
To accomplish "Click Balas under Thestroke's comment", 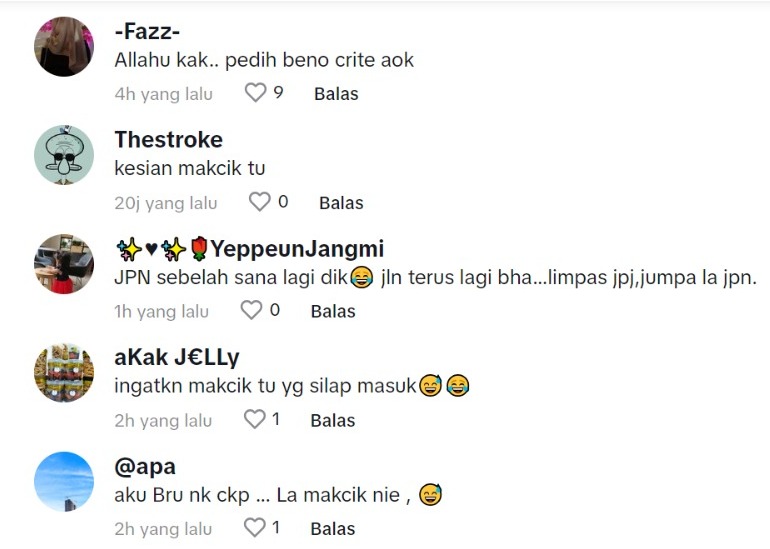I will (341, 203).
